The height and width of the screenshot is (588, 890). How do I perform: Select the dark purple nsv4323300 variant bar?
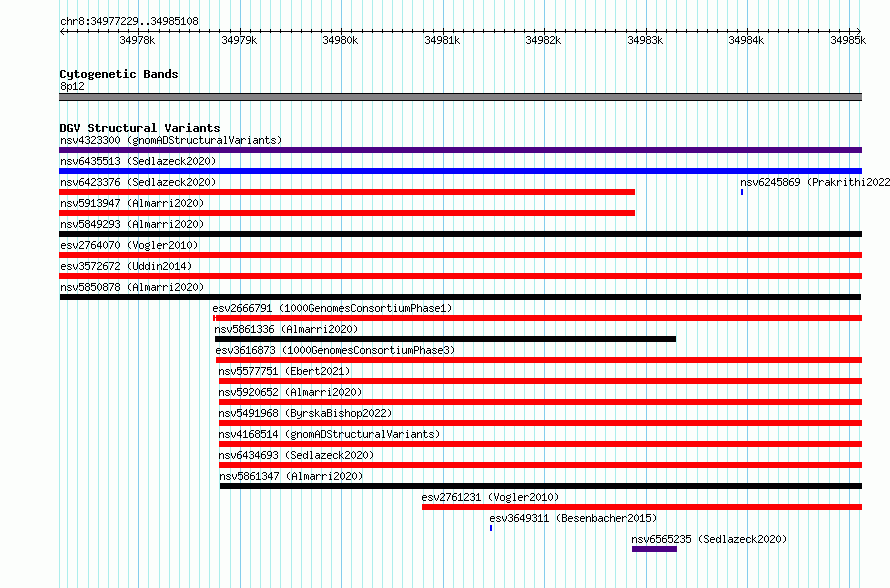pos(460,150)
